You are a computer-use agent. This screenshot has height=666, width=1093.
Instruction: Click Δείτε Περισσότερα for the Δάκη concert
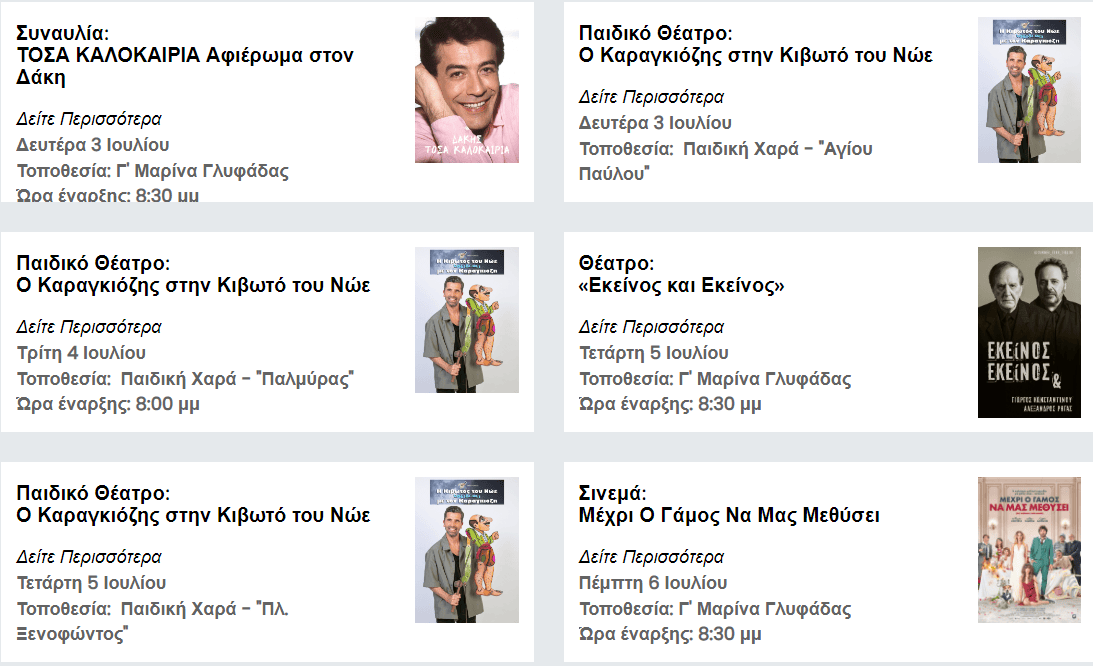(x=89, y=119)
